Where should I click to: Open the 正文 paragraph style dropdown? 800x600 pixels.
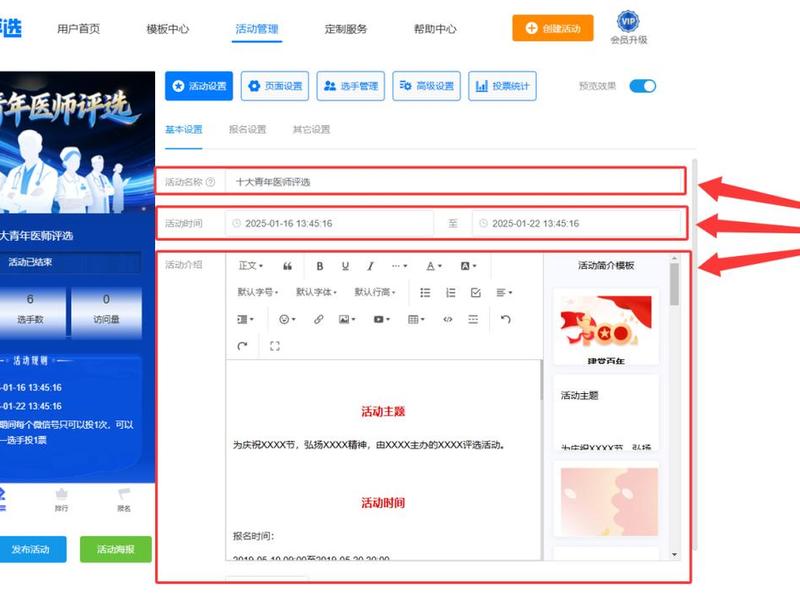click(251, 266)
